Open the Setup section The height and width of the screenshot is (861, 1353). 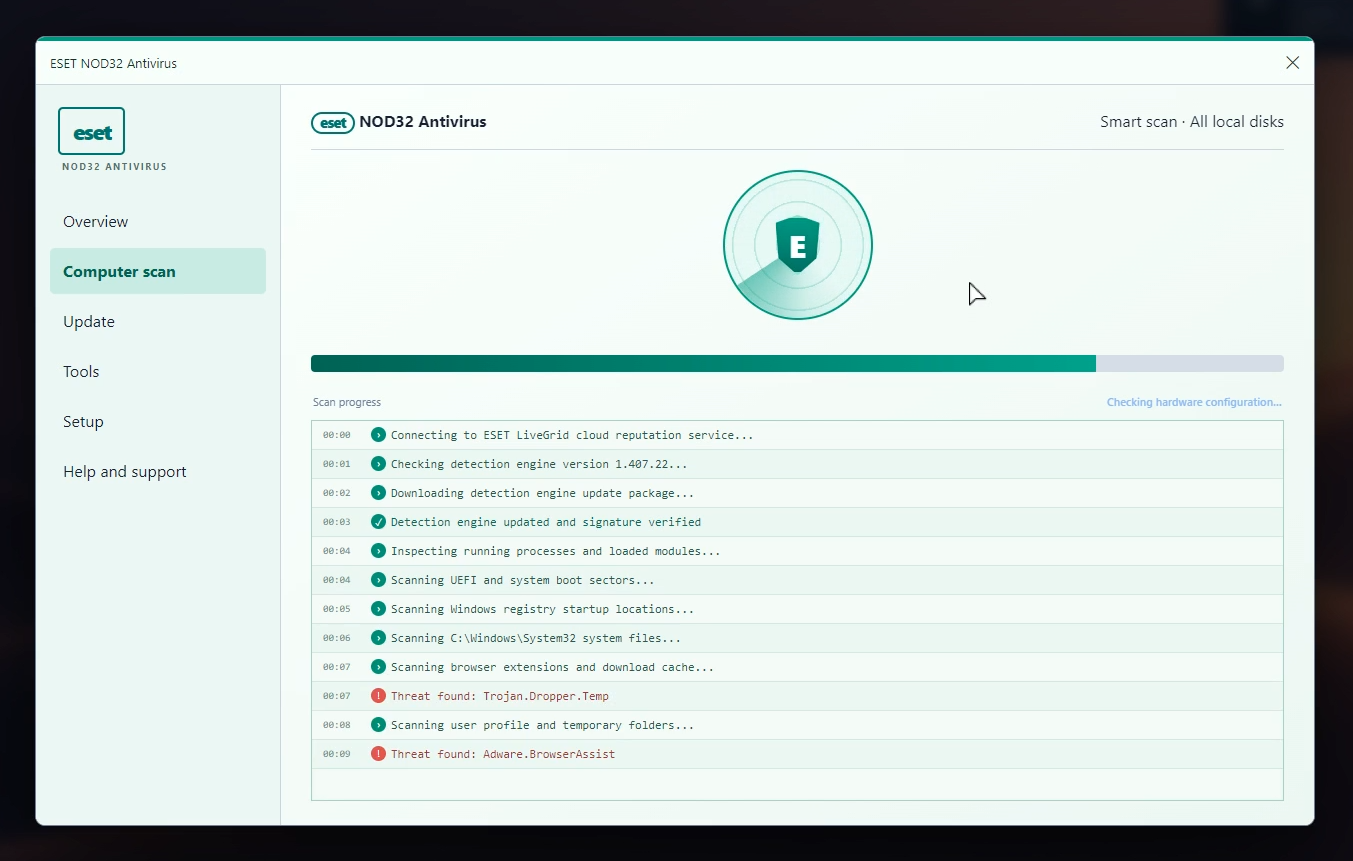click(158, 422)
